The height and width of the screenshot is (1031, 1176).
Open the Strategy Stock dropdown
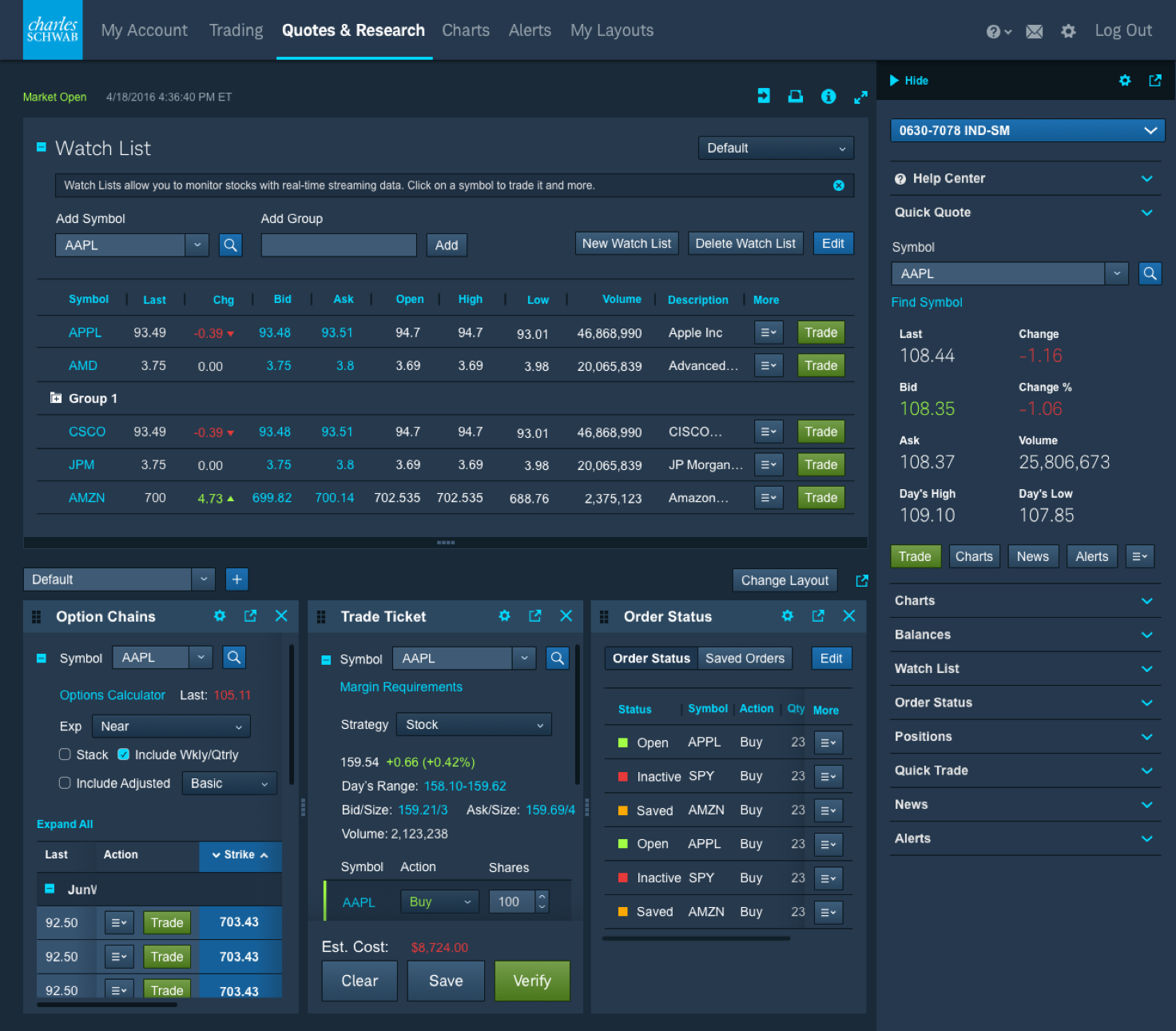[x=474, y=725]
